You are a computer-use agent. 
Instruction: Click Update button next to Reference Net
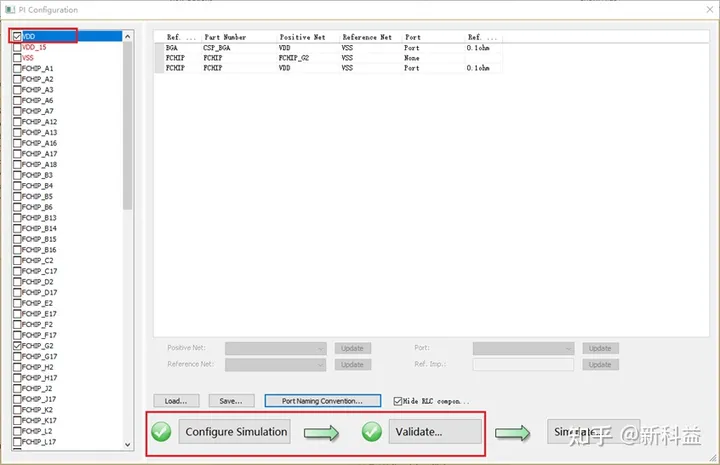tap(353, 364)
